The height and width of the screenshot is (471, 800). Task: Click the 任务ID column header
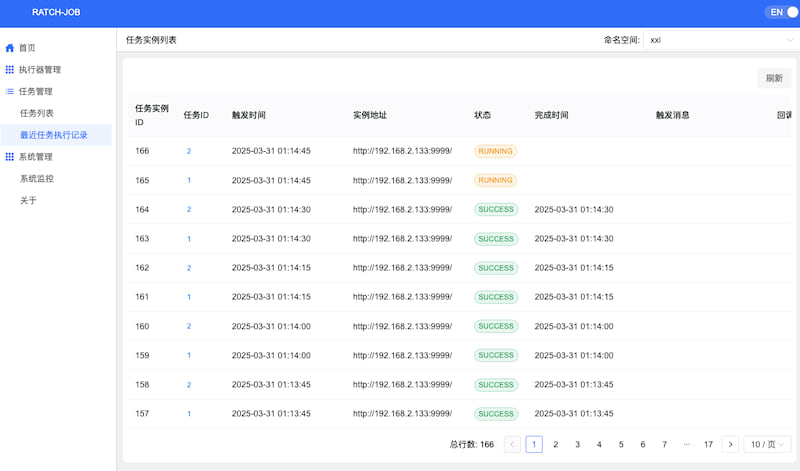(196, 115)
